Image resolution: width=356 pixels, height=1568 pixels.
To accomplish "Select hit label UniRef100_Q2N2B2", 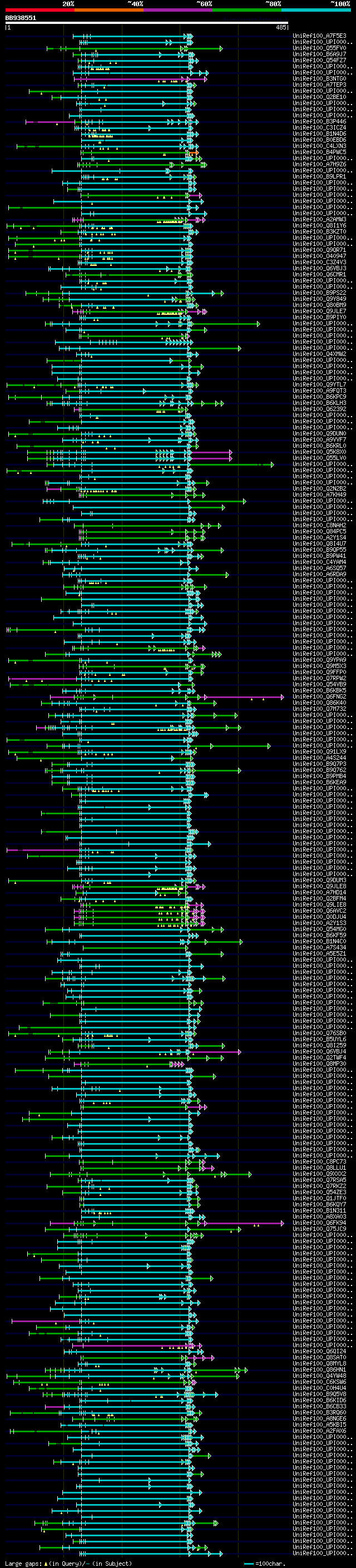I will (319, 489).
